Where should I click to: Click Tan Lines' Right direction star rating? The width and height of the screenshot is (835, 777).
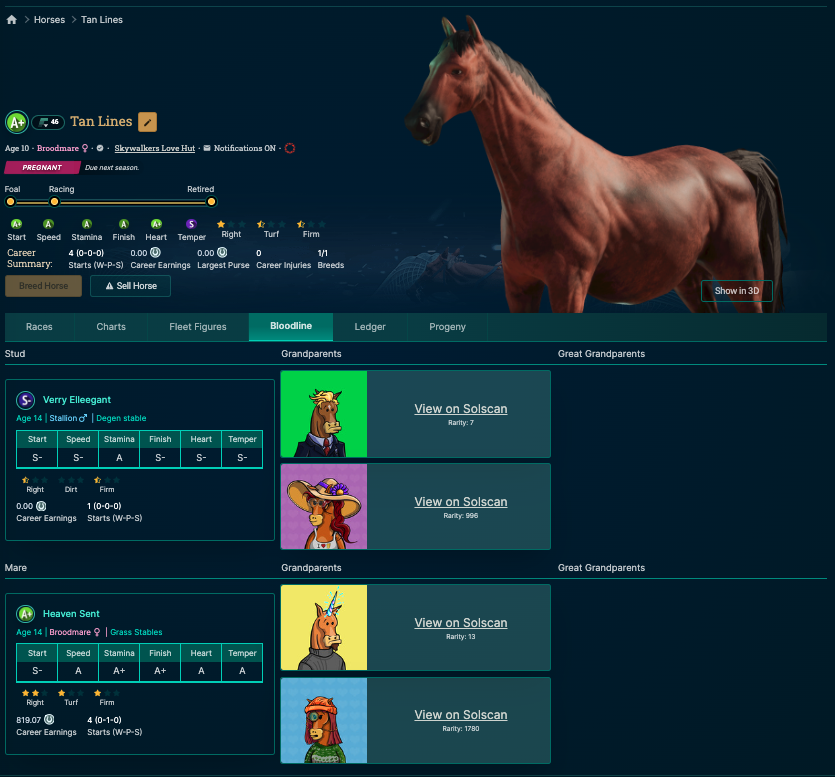click(231, 224)
